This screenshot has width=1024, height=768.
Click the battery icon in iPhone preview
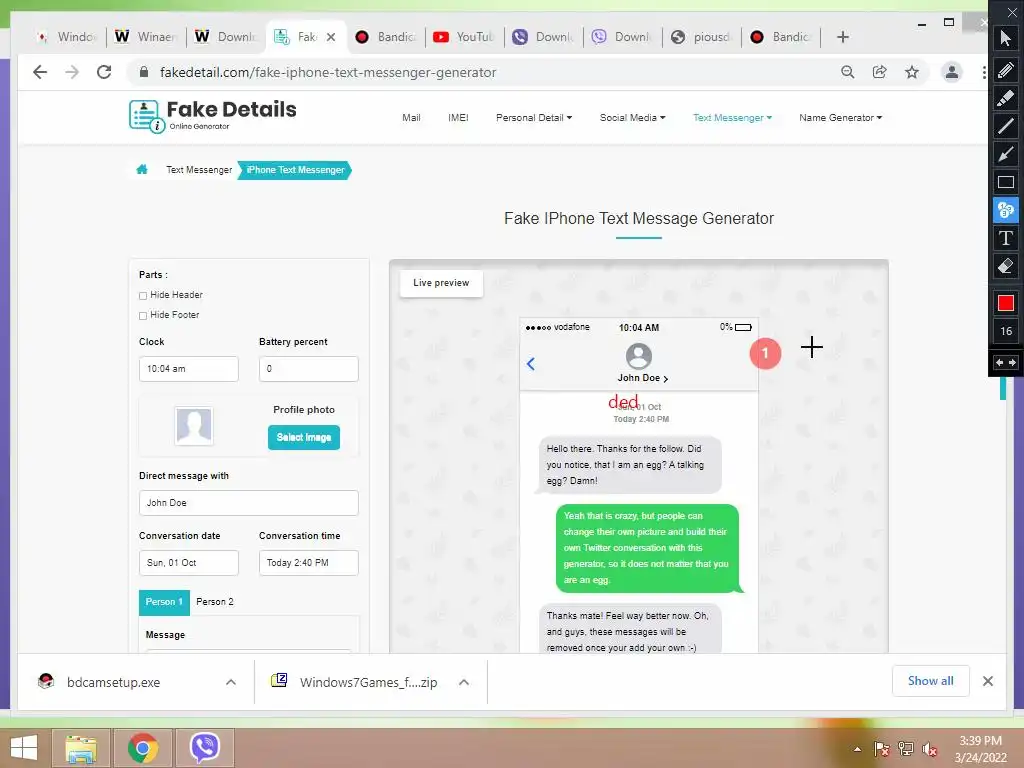(743, 327)
